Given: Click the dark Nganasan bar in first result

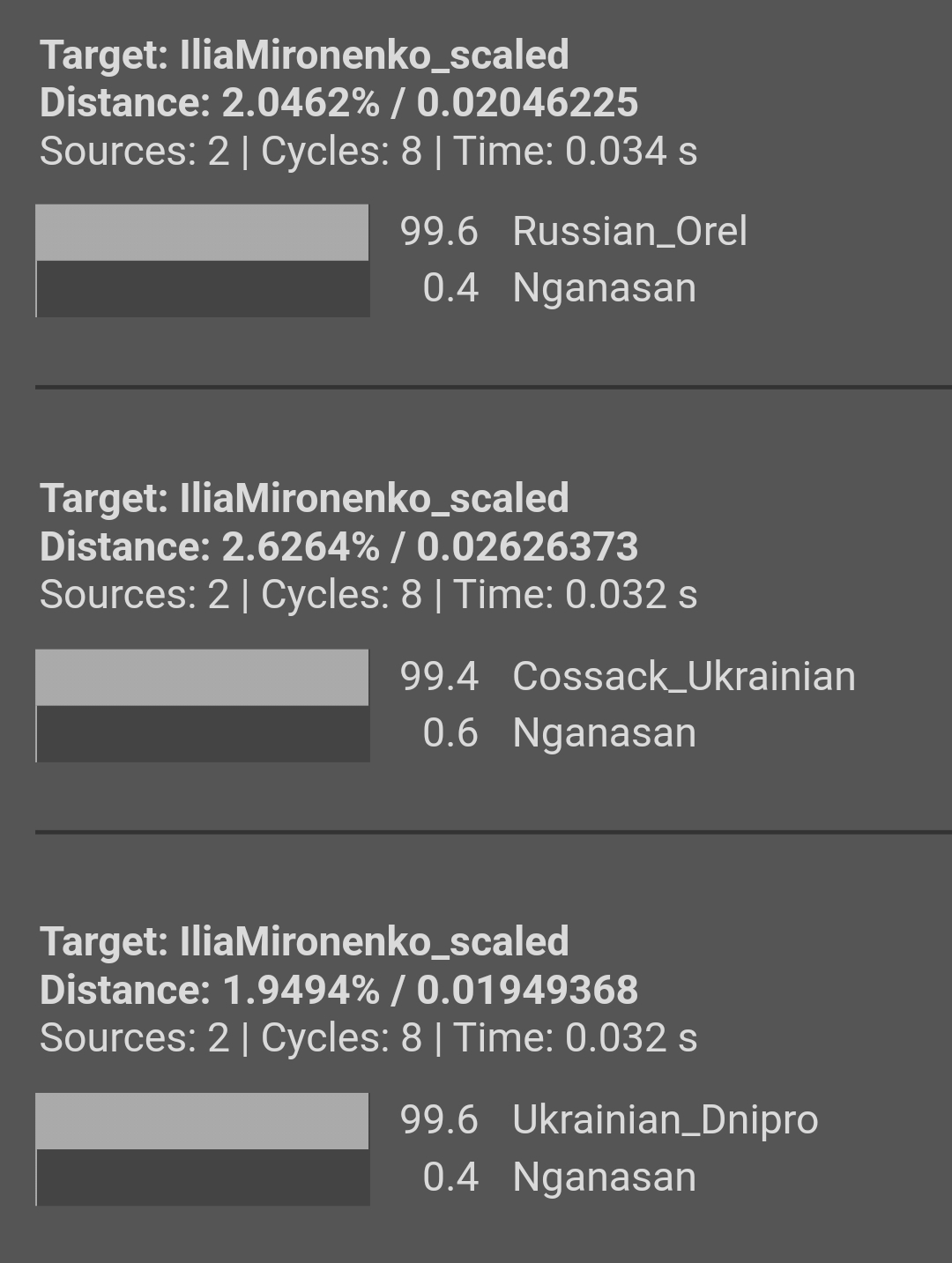Looking at the screenshot, I should (203, 289).
